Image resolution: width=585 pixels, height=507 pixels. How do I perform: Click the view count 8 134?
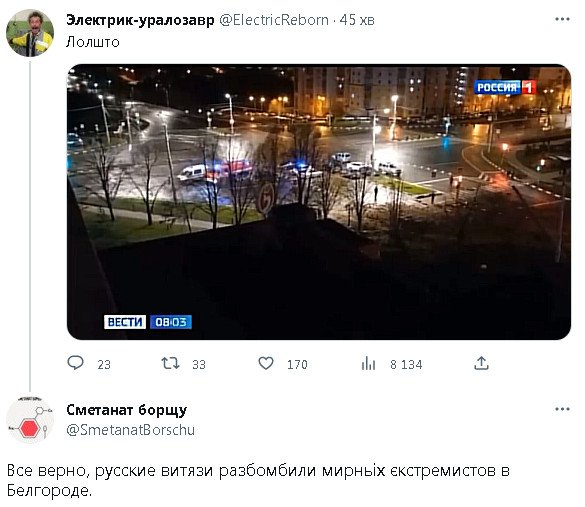click(x=406, y=364)
